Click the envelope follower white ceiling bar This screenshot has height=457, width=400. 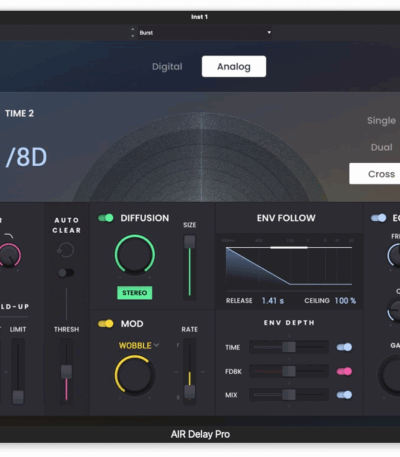[x=289, y=248]
